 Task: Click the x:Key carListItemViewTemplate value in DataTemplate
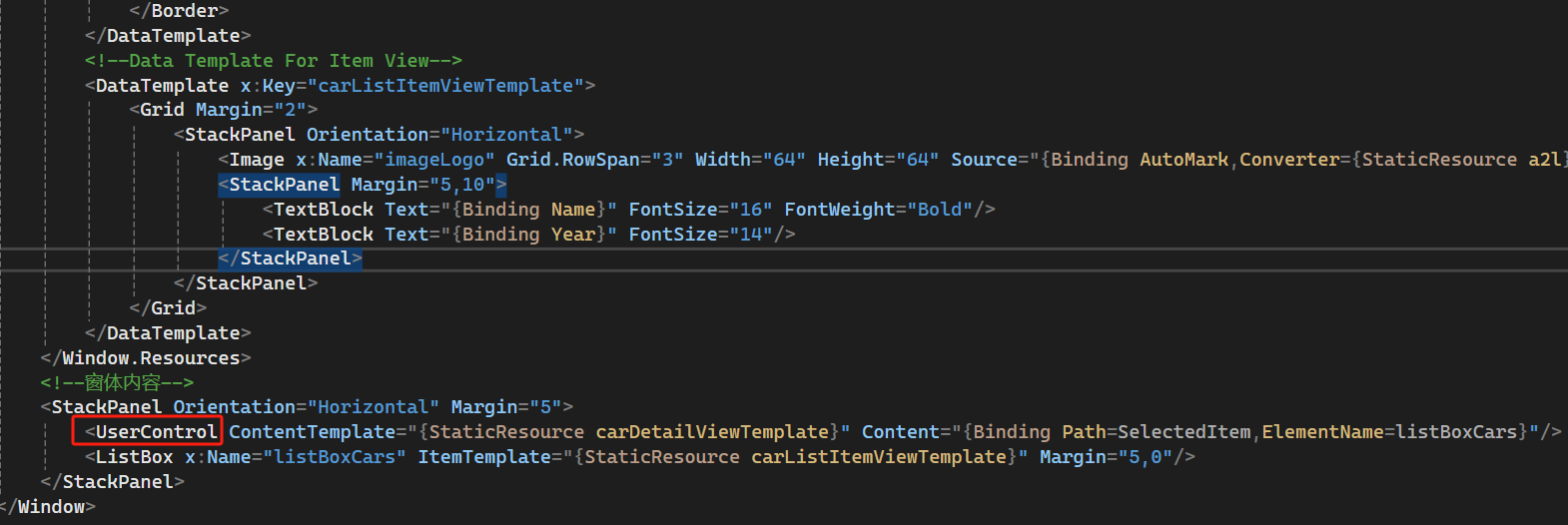tap(445, 86)
